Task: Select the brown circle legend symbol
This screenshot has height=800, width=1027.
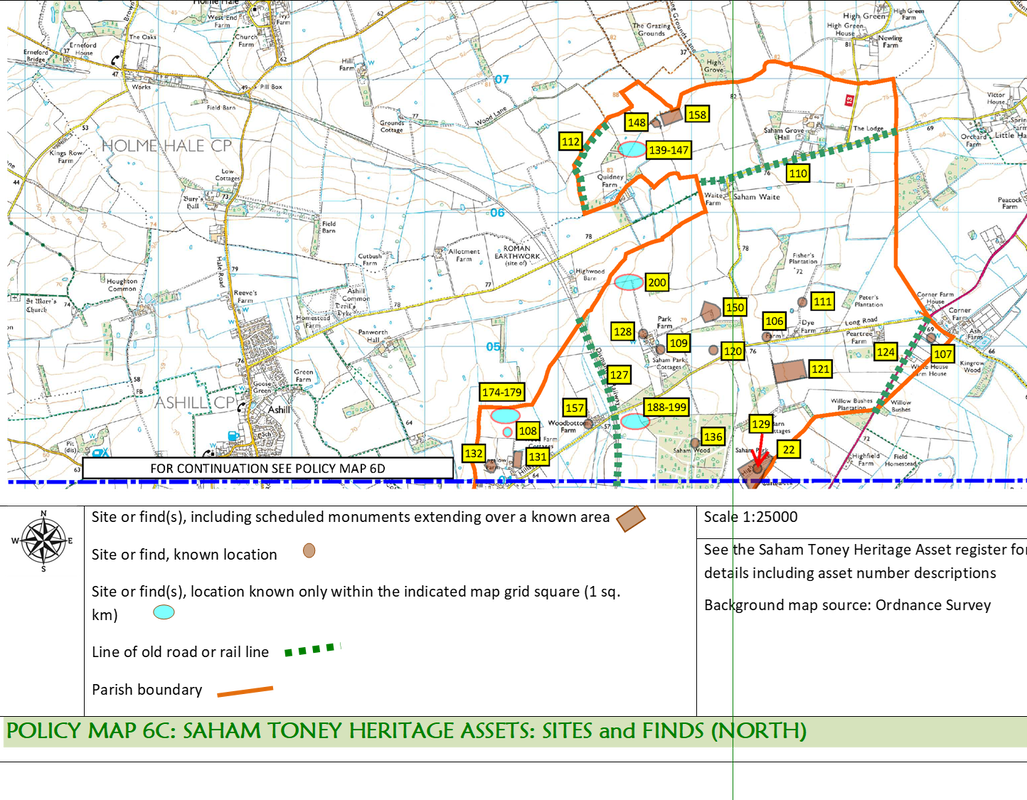Action: pyautogui.click(x=309, y=550)
